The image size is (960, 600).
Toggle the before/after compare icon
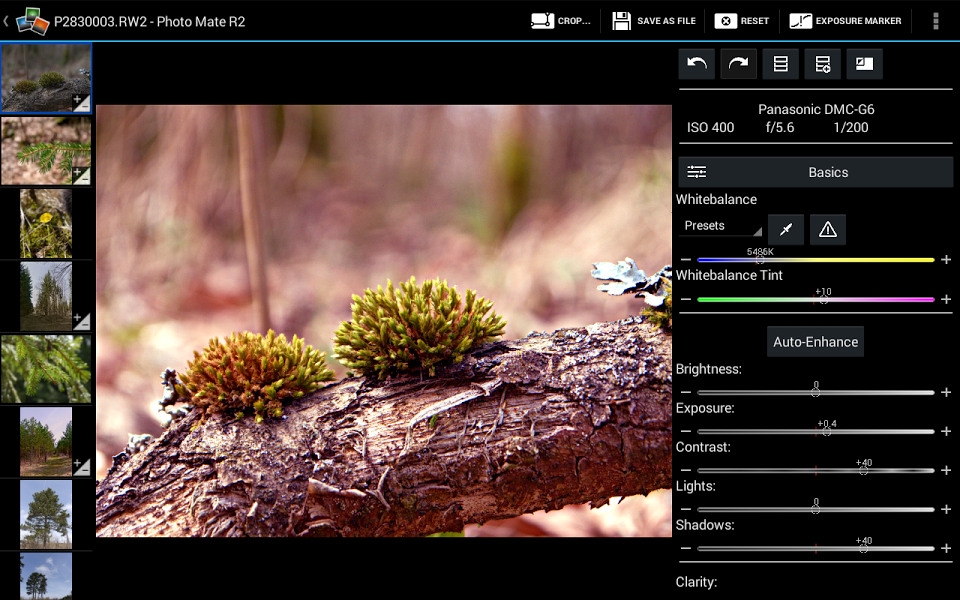(x=864, y=64)
